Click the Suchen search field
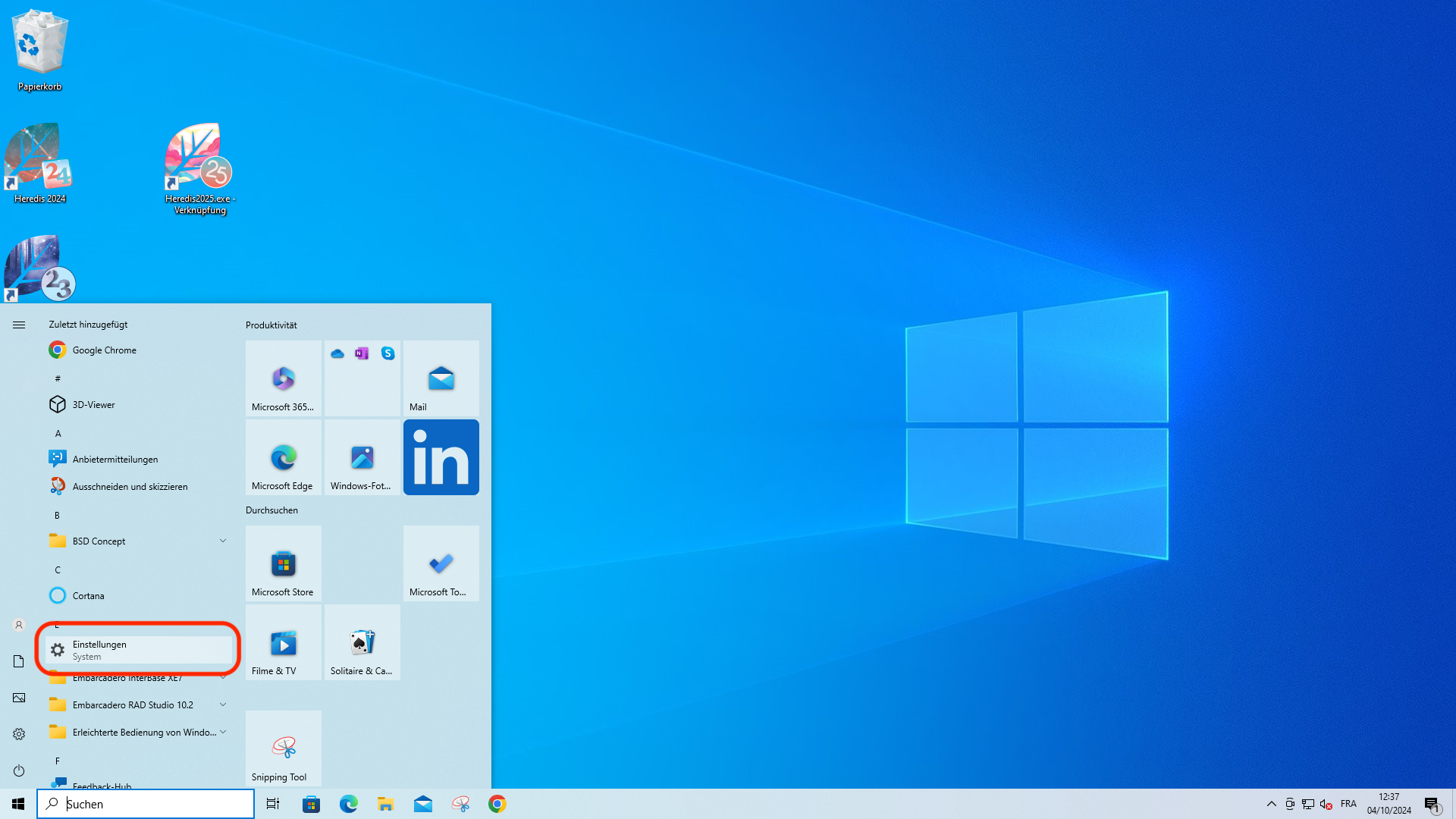 [146, 803]
